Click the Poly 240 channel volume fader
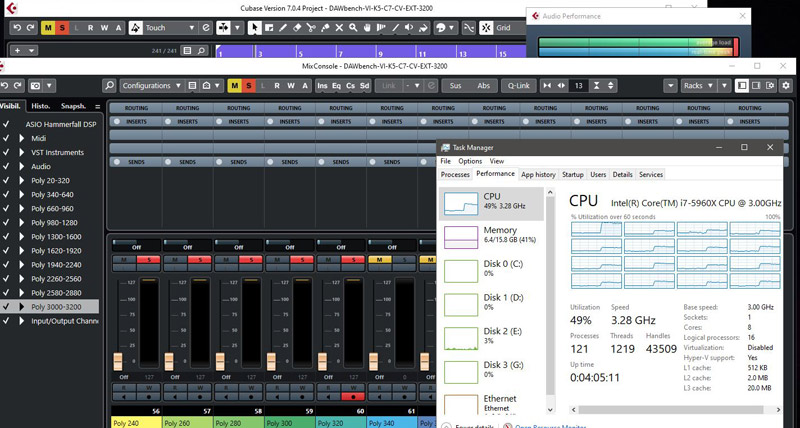This screenshot has width=800, height=428. pyautogui.click(x=118, y=361)
